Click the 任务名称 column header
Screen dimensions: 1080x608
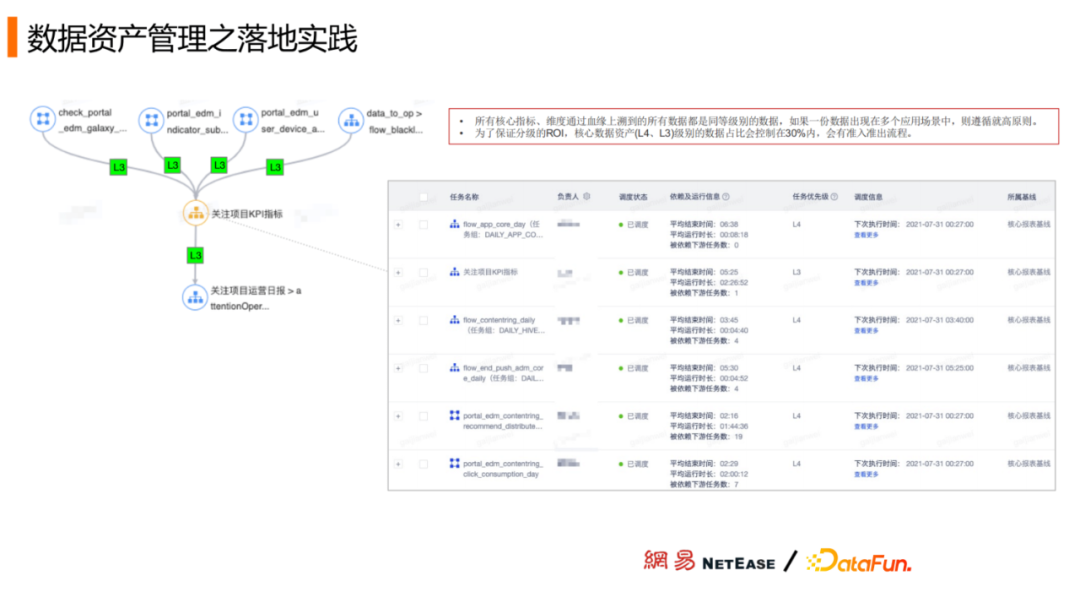tap(464, 197)
